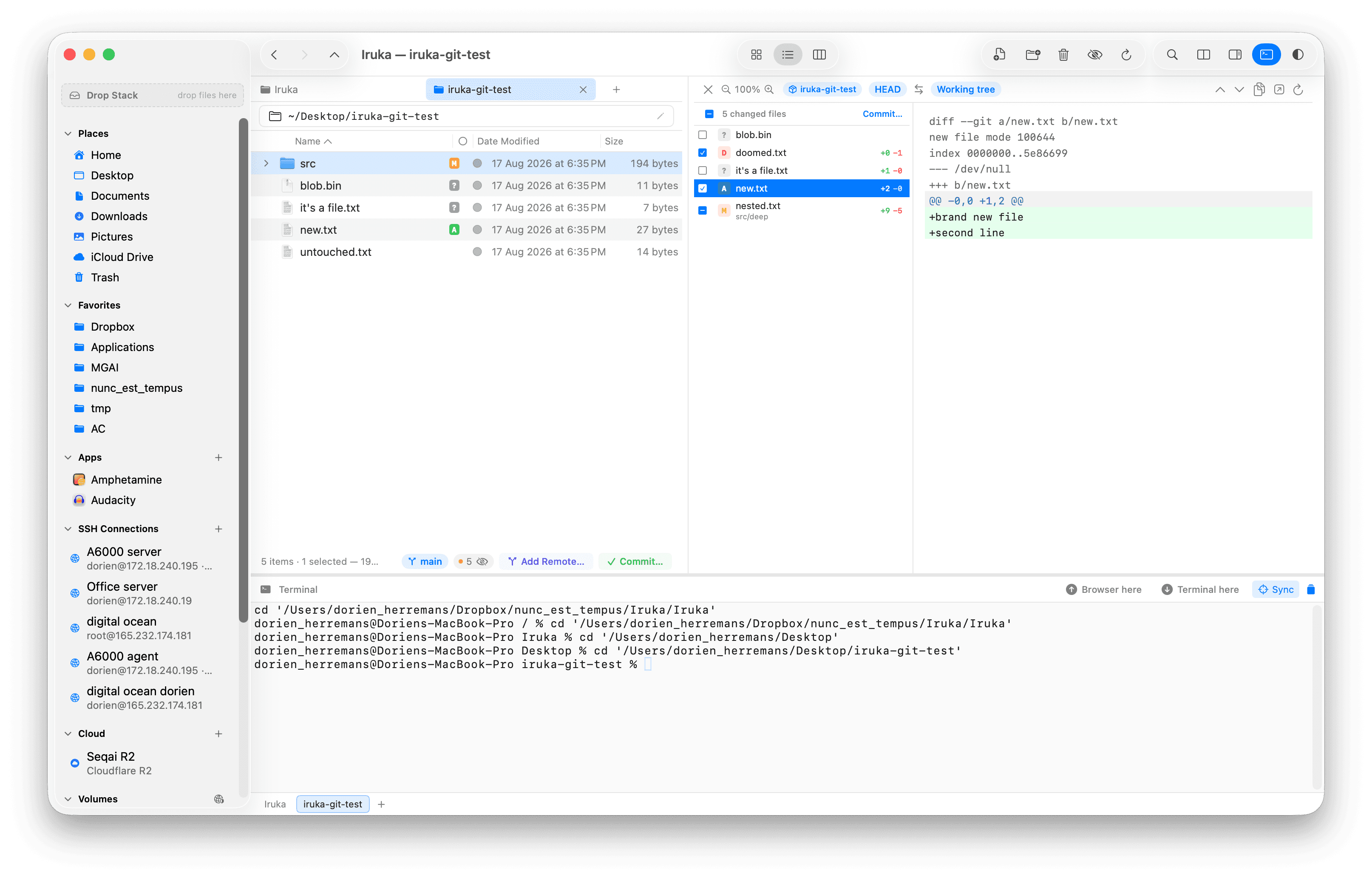Stage blob.bin with its checkbox
This screenshot has width=1372, height=878.
coord(703,135)
